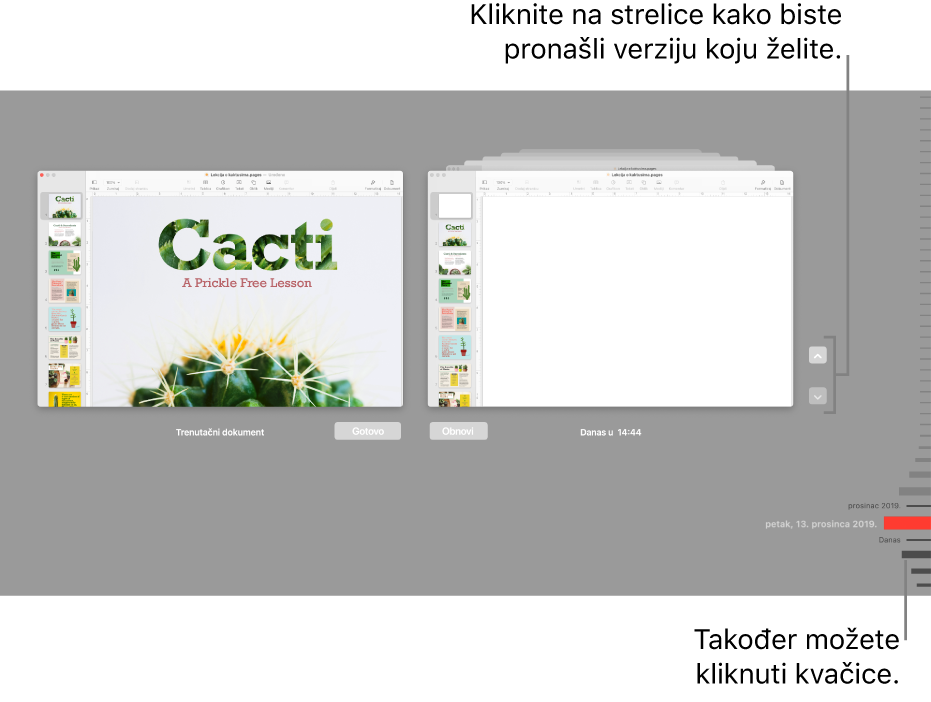Select page 2 thumbnail in current document
Viewport: 931px width, 702px height.
[x=64, y=234]
